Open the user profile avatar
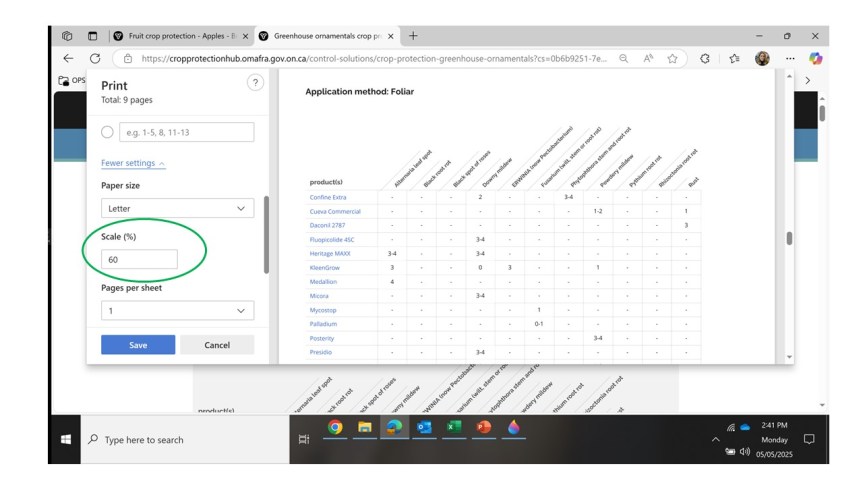Image resolution: width=863 pixels, height=485 pixels. (762, 58)
